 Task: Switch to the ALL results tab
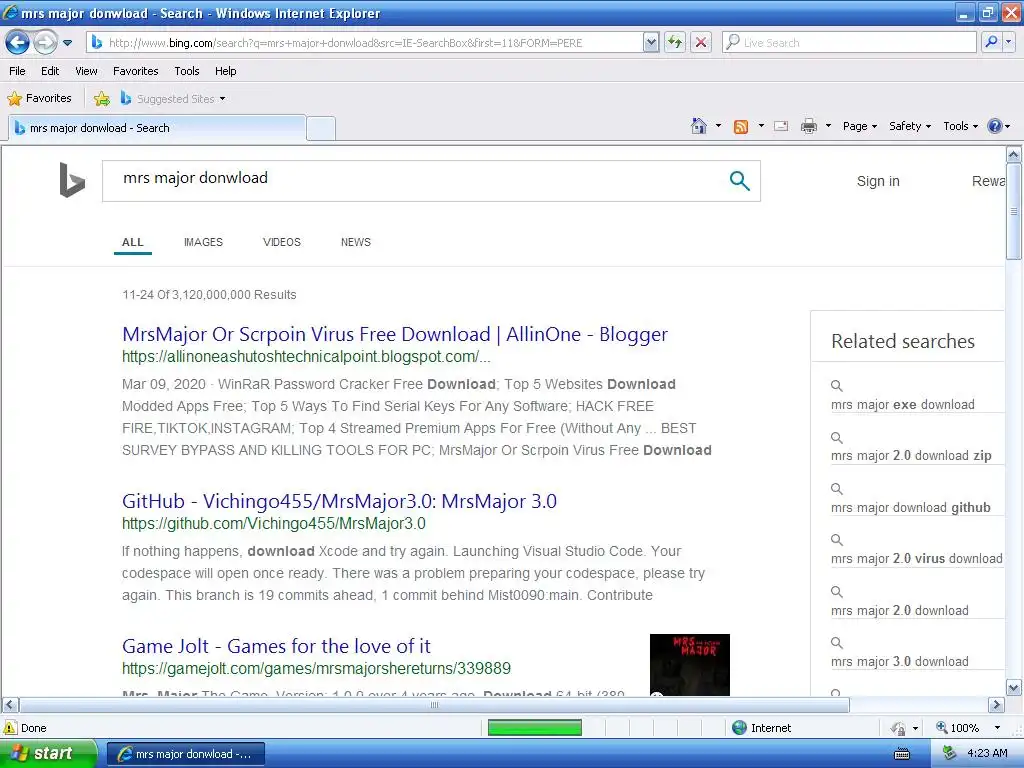[133, 242]
